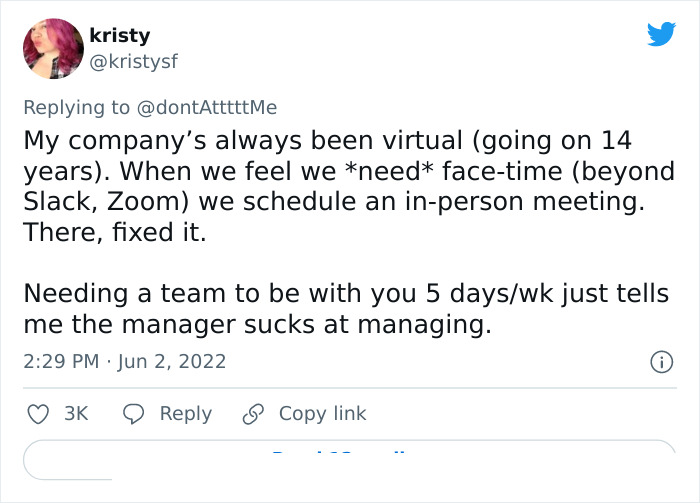Click the chain link icon

pos(254,413)
